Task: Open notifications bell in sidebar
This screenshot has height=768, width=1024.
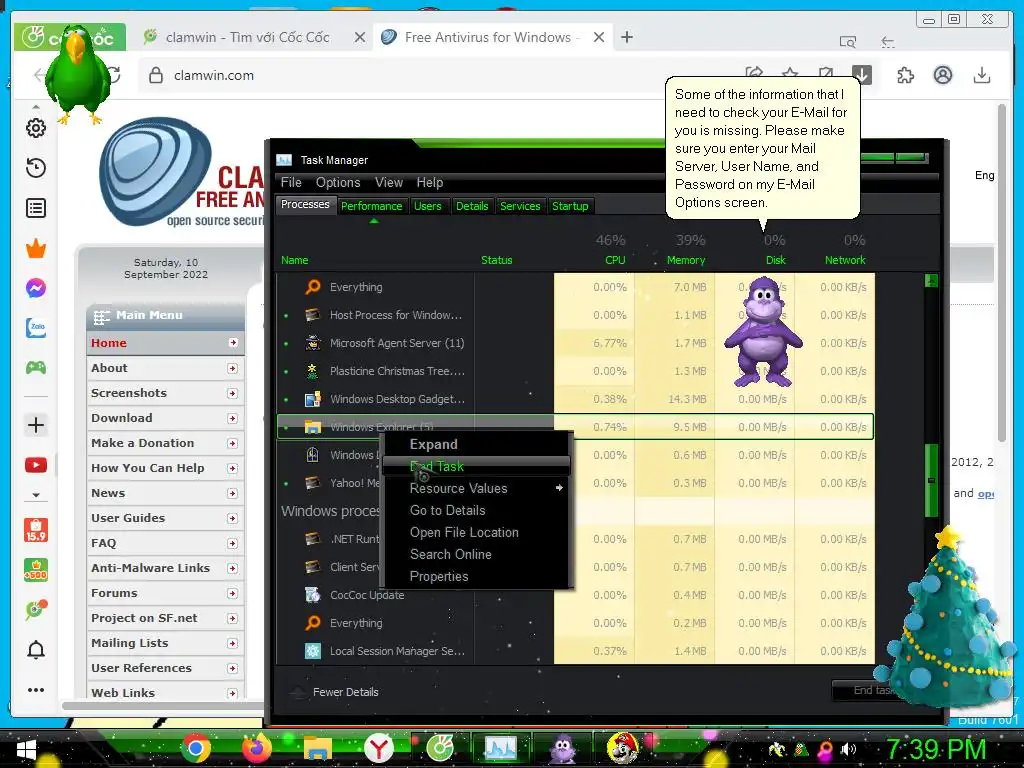Action: pos(36,650)
